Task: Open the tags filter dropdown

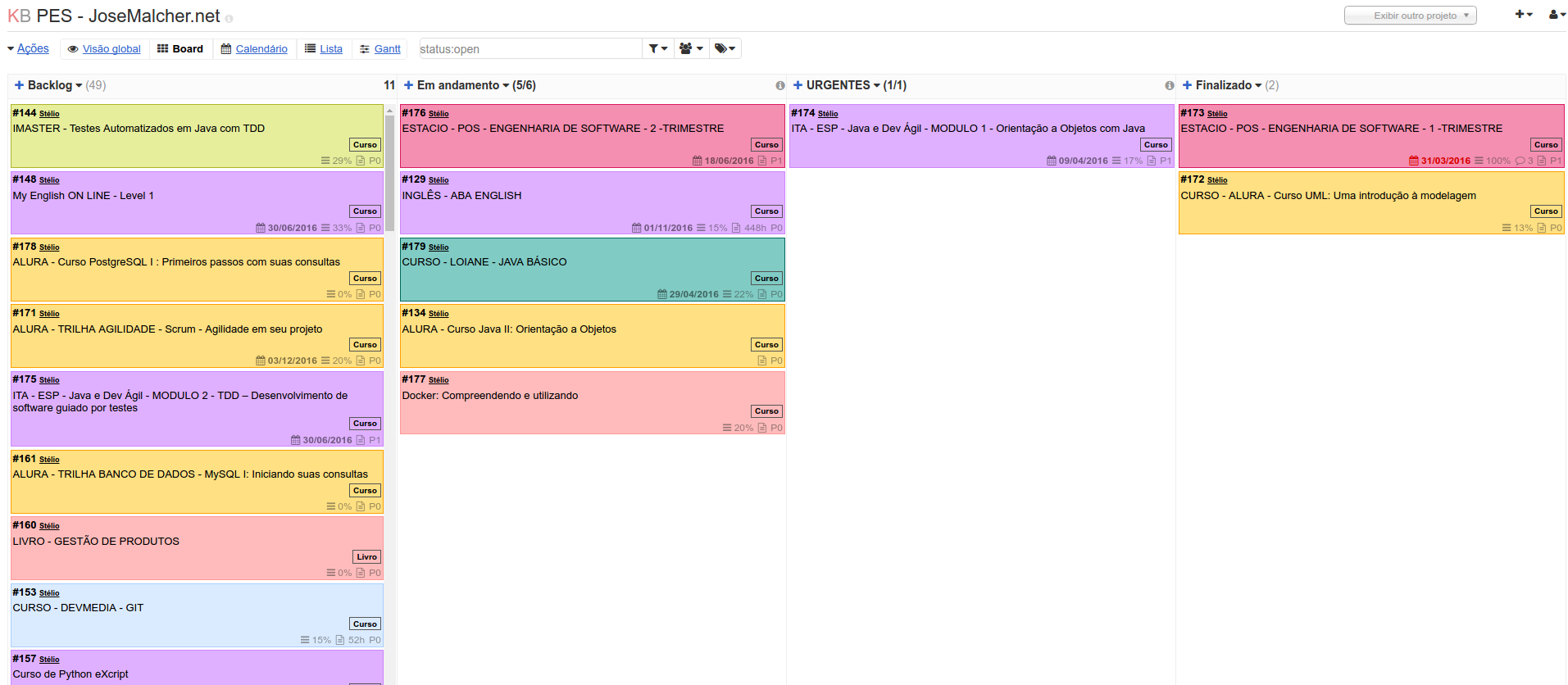Action: pyautogui.click(x=725, y=48)
